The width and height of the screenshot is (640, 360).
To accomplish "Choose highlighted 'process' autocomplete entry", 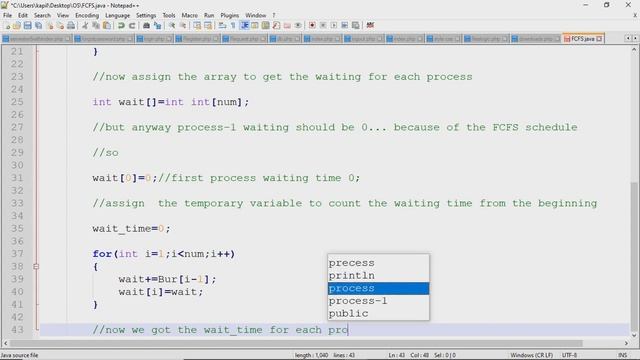I will (x=378, y=288).
